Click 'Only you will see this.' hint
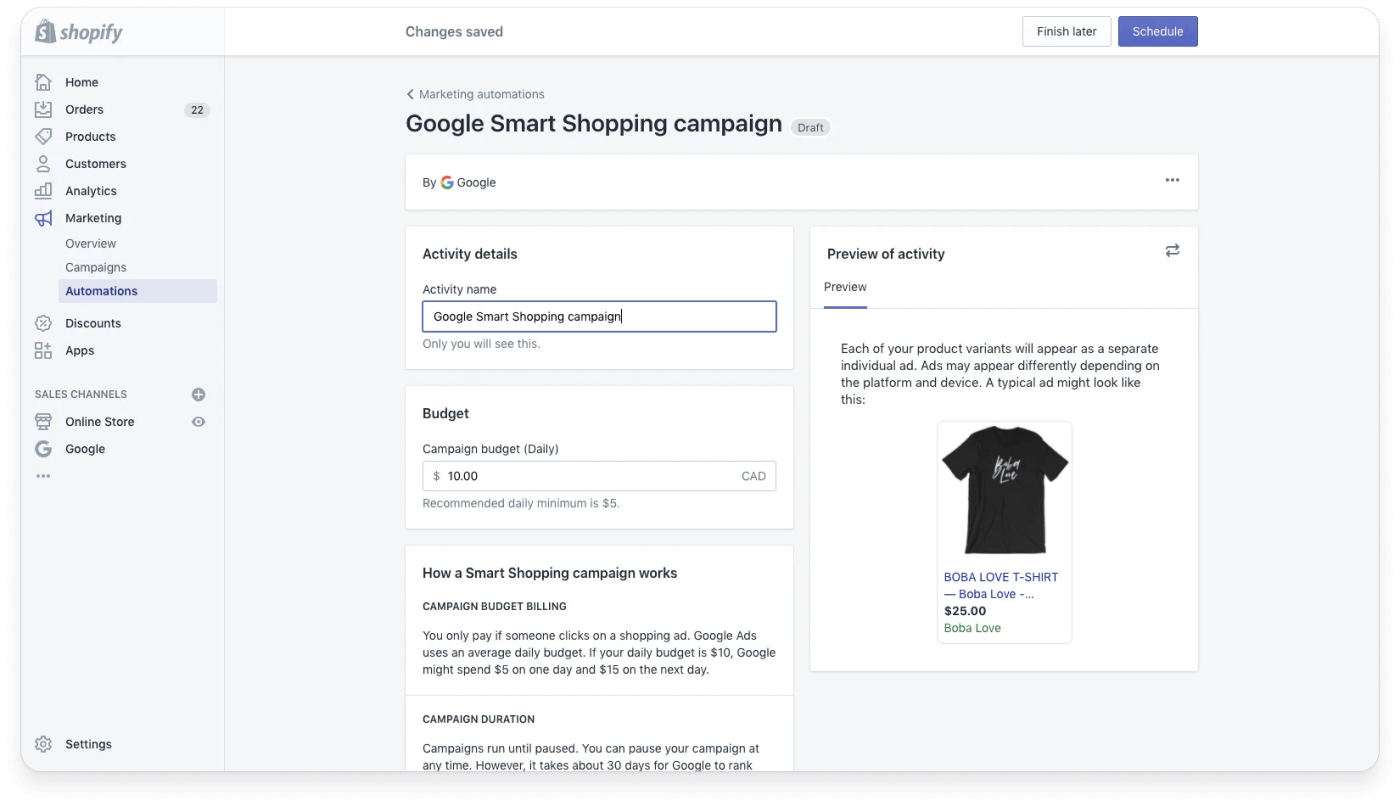Screen dimensions: 1400x806 pos(481,343)
